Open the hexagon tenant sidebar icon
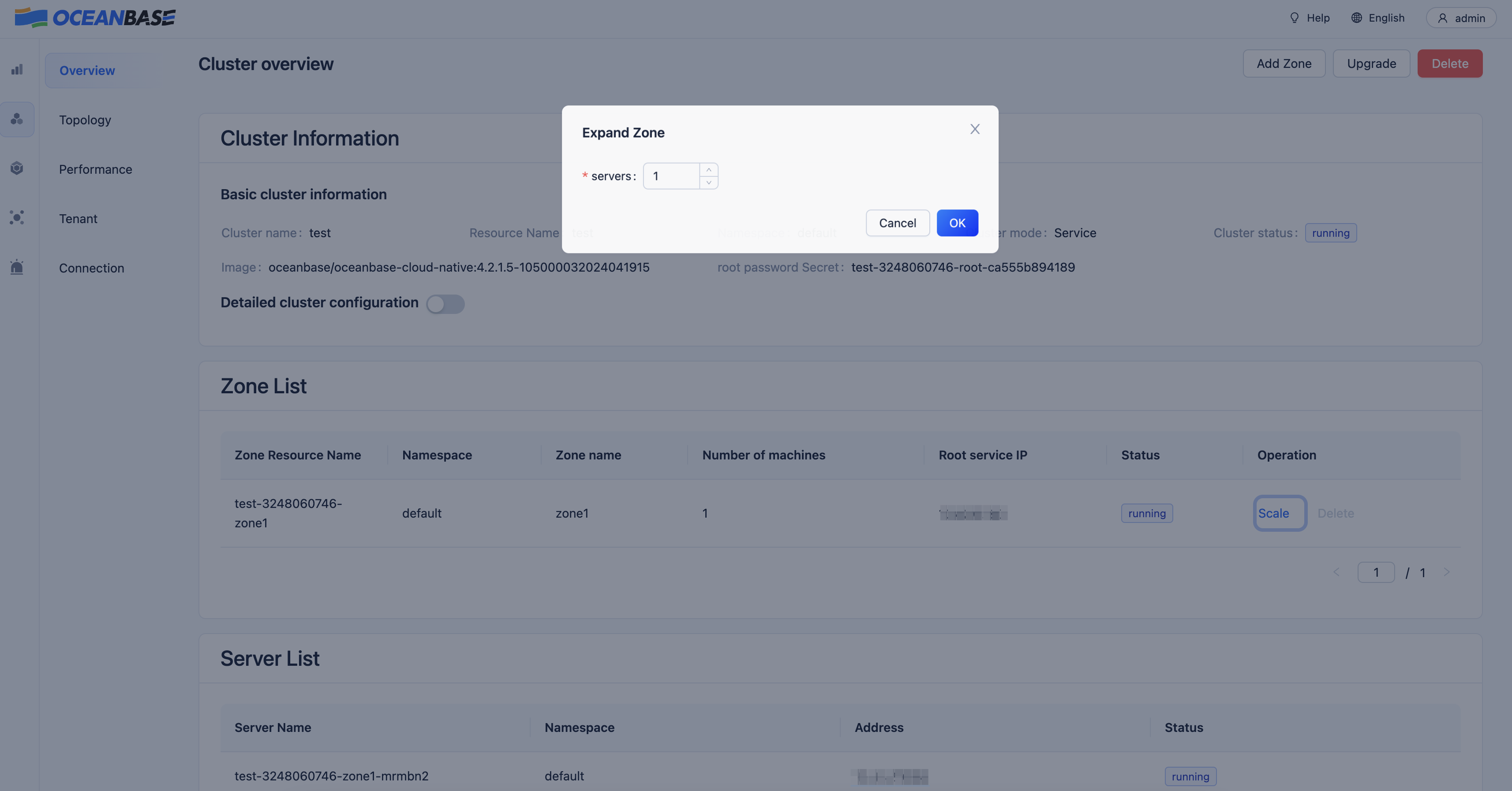The height and width of the screenshot is (791, 1512). click(17, 168)
